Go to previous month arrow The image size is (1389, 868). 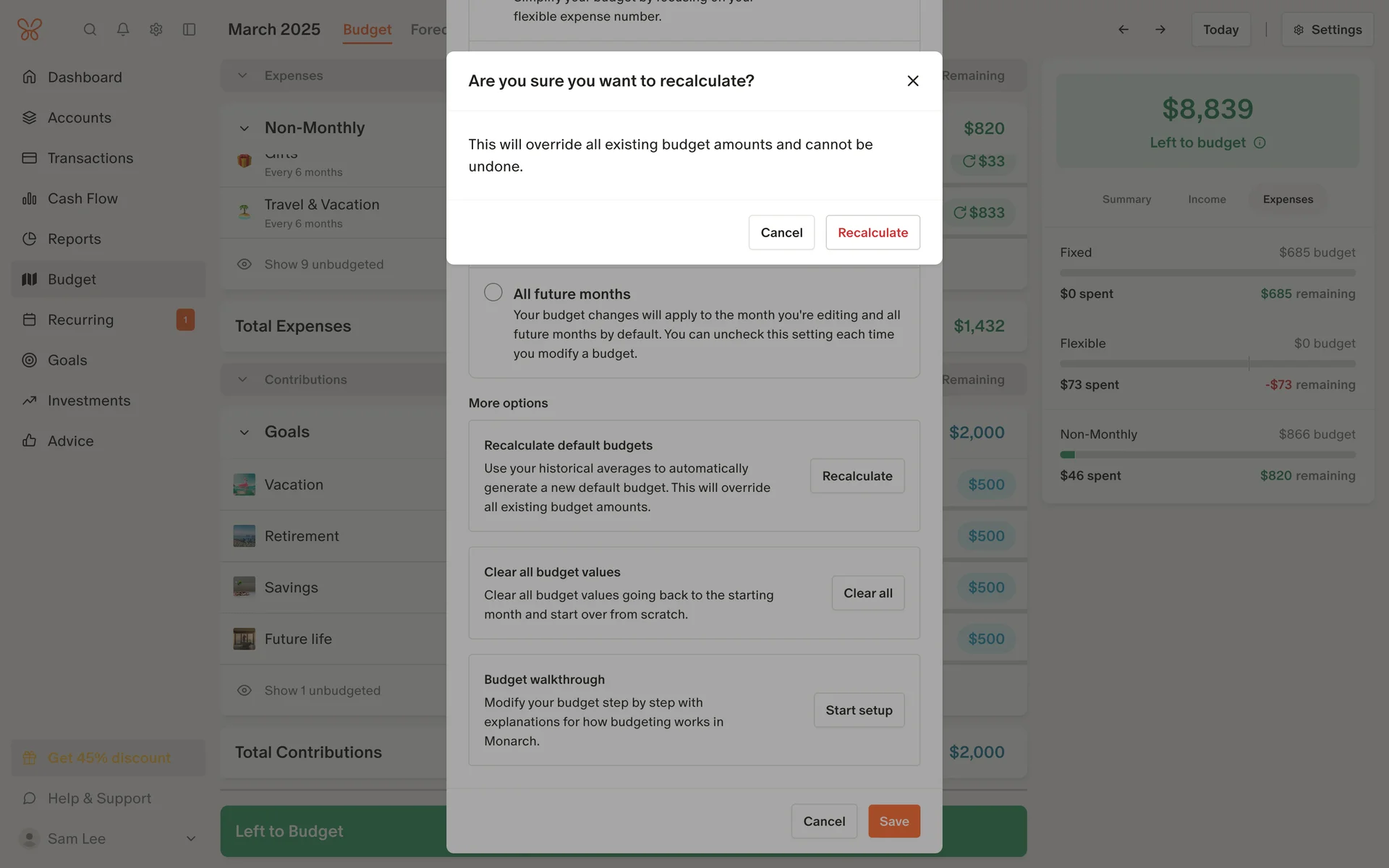(1123, 30)
